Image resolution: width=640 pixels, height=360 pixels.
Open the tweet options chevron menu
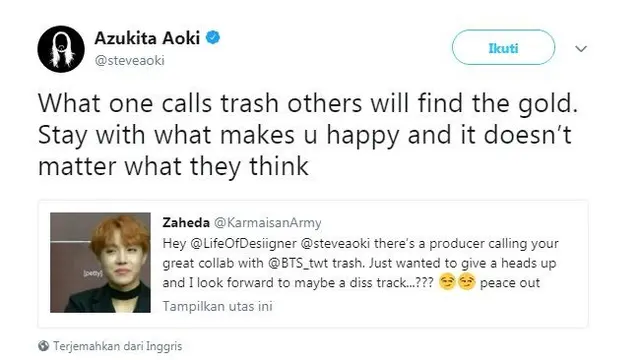581,49
